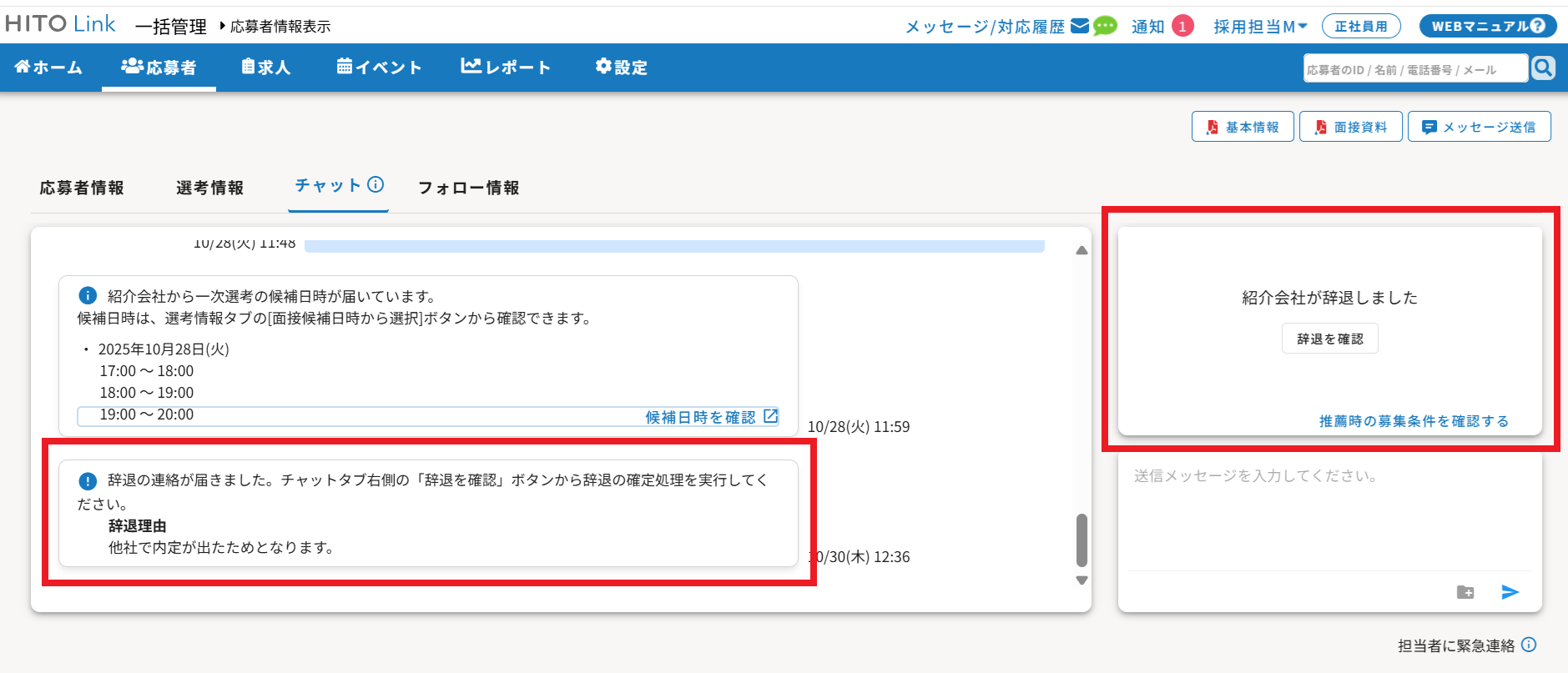Image resolution: width=1568 pixels, height=673 pixels.
Task: Click the 正社員用 mode button
Action: pyautogui.click(x=1360, y=27)
